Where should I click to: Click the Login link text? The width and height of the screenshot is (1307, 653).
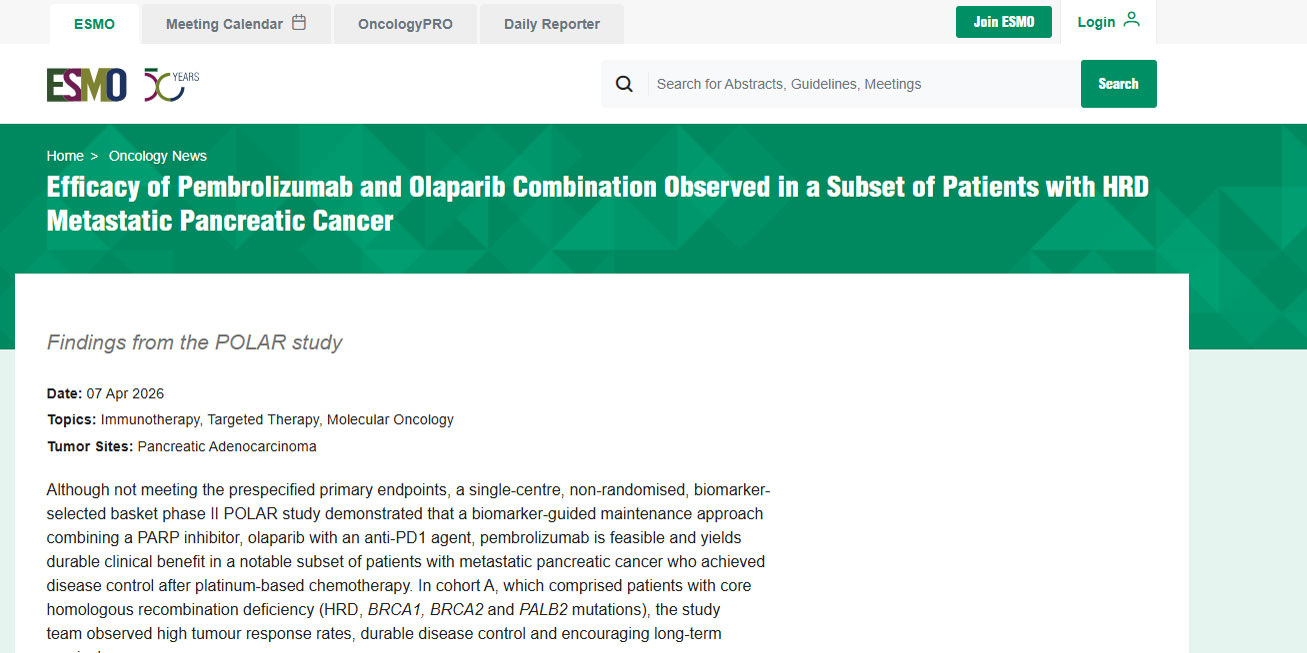point(1096,22)
